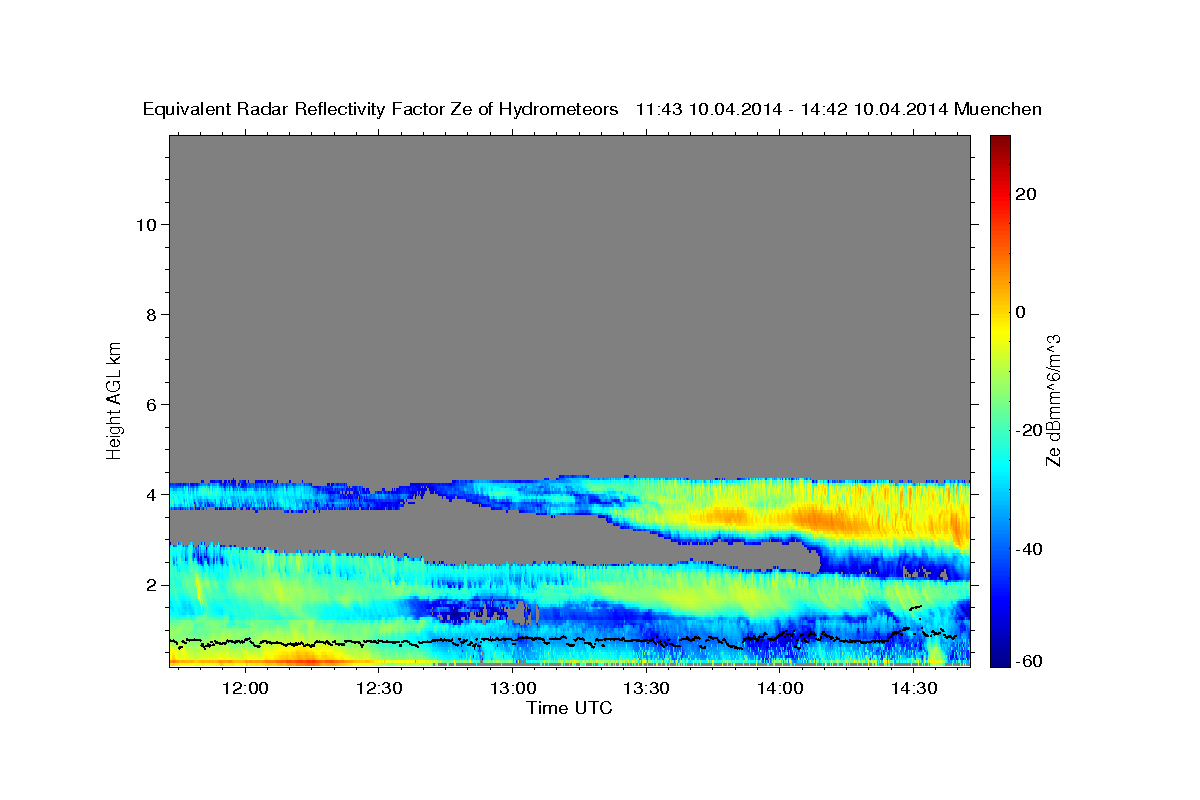This screenshot has height=800, width=1200.
Task: Click the '14:30' time tick label
Action: click(914, 688)
